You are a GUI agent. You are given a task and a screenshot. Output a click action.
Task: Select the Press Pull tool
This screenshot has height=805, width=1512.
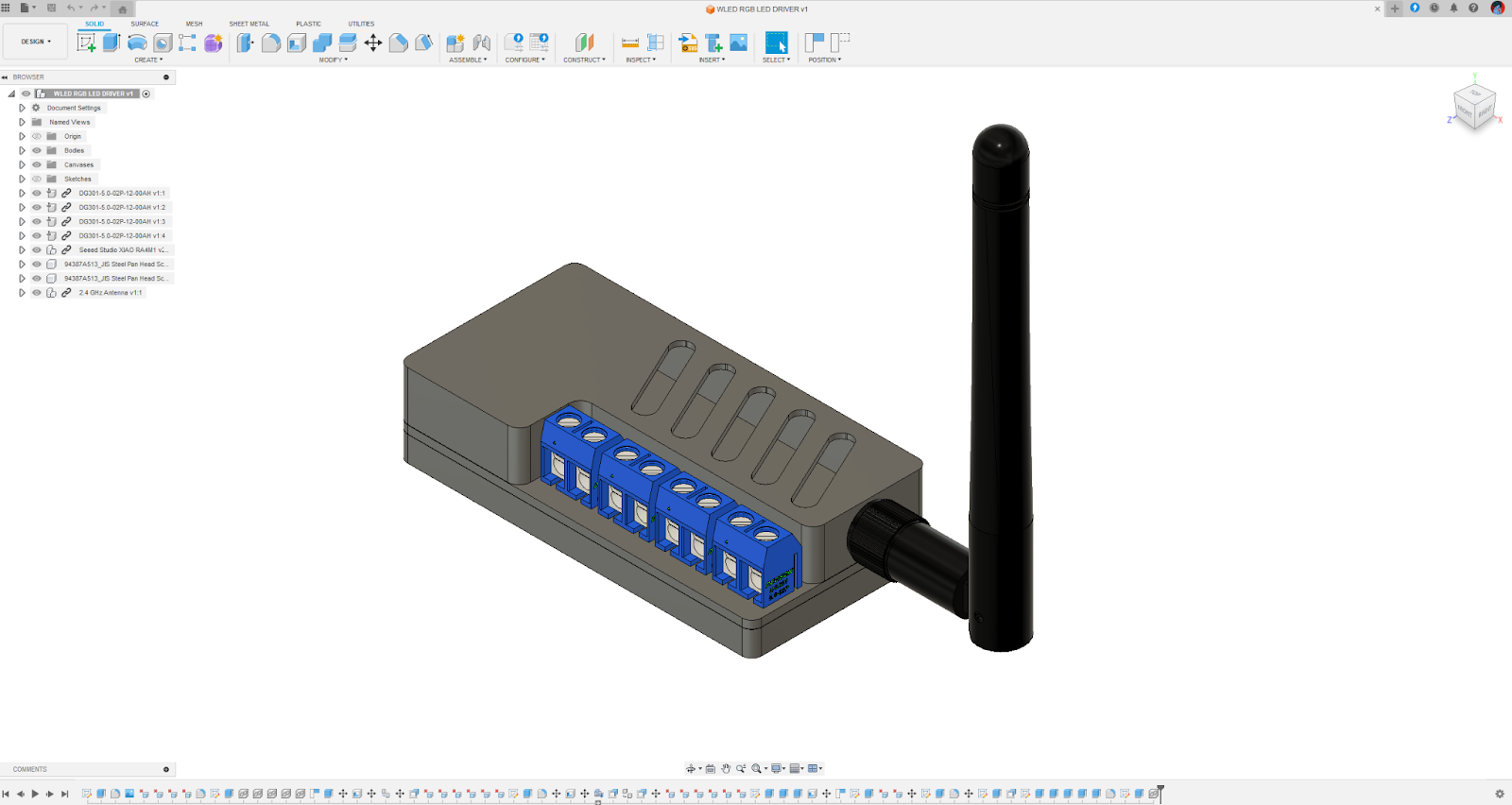coord(245,43)
